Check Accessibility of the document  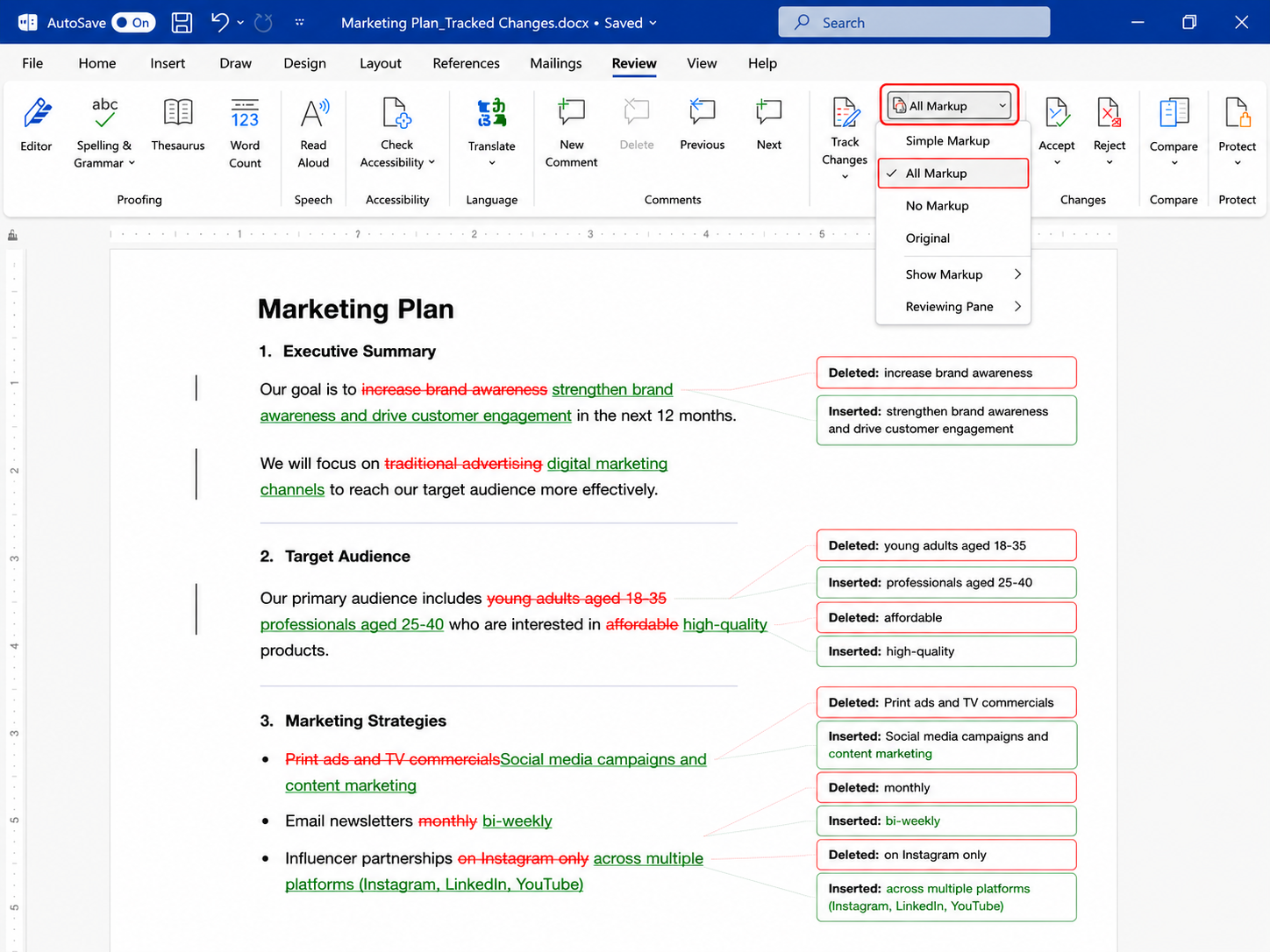(397, 132)
